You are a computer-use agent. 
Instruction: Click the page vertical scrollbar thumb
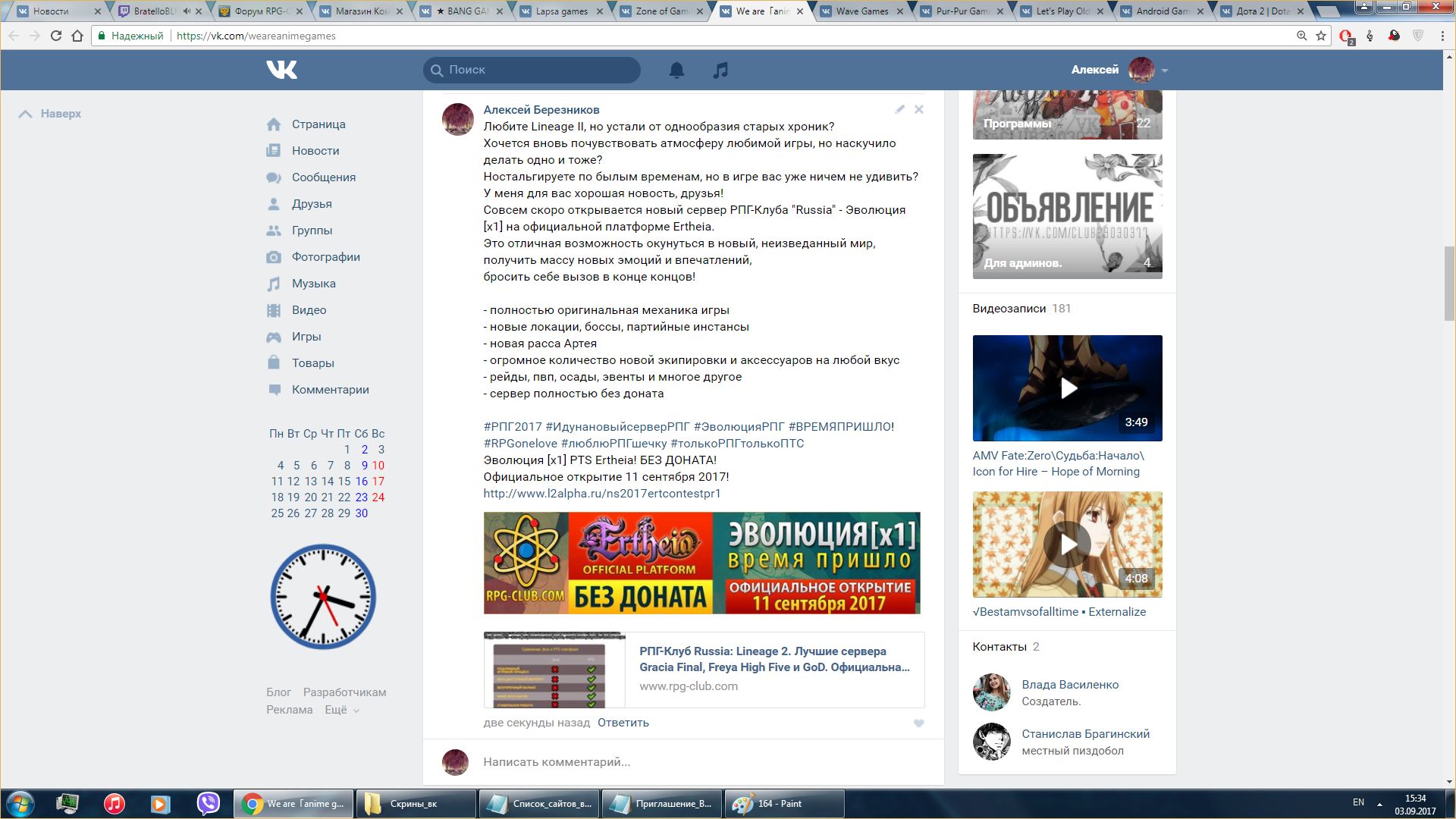coord(1449,284)
